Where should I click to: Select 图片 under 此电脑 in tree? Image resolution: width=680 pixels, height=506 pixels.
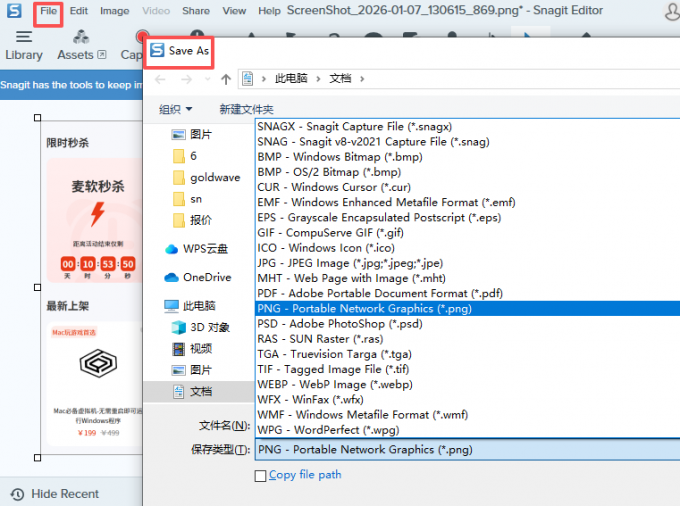192,370
